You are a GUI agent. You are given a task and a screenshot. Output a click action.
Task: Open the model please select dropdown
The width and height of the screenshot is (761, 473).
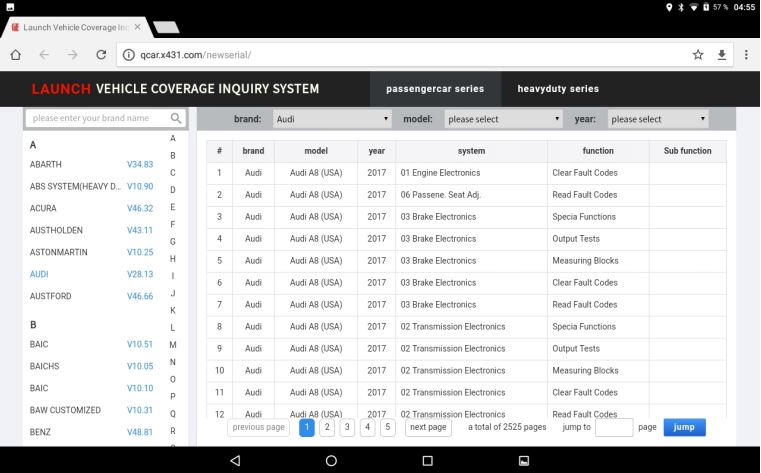[x=503, y=119]
